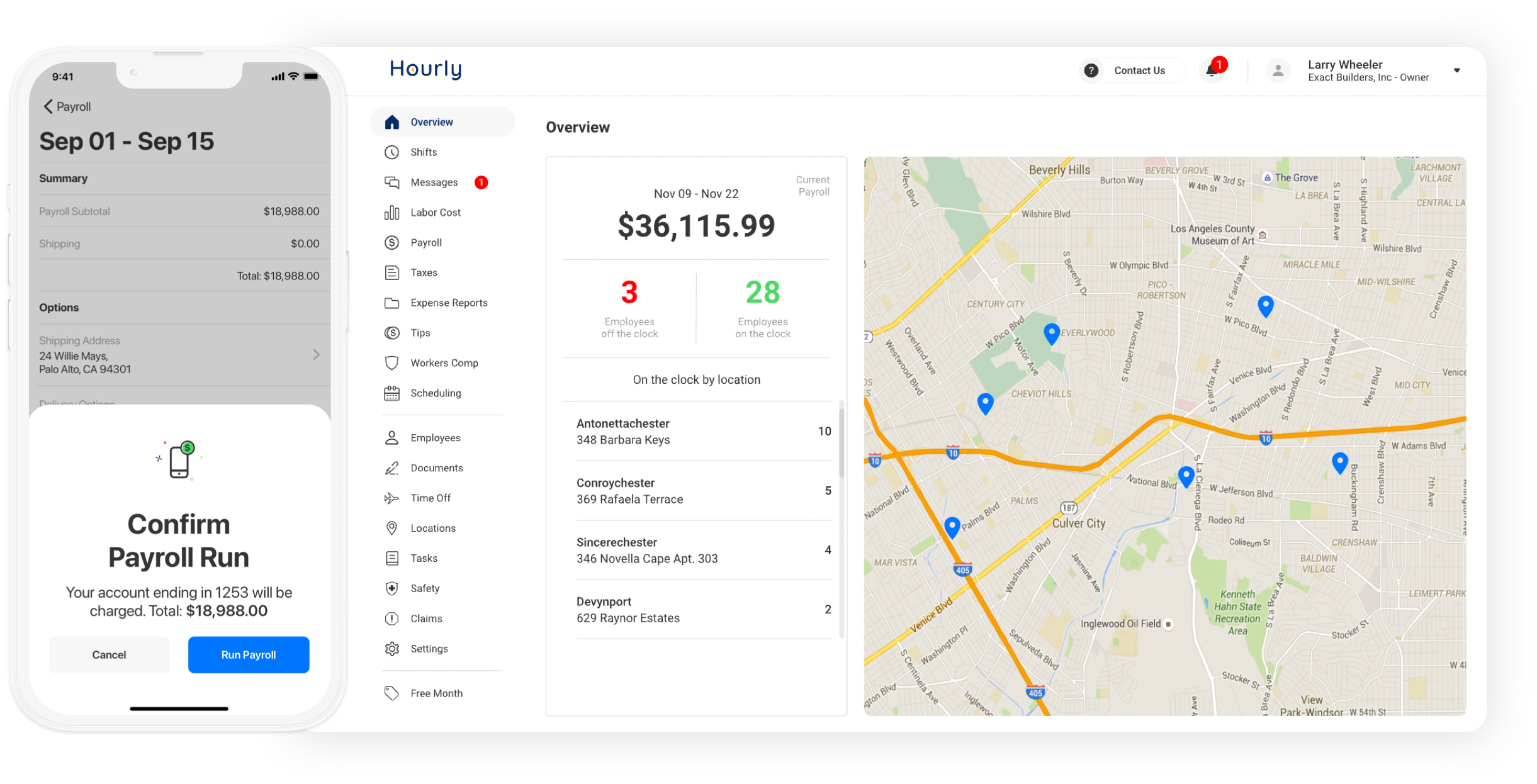Image resolution: width=1537 pixels, height=784 pixels.
Task: Select the Conroychester location row
Action: pyautogui.click(x=704, y=491)
